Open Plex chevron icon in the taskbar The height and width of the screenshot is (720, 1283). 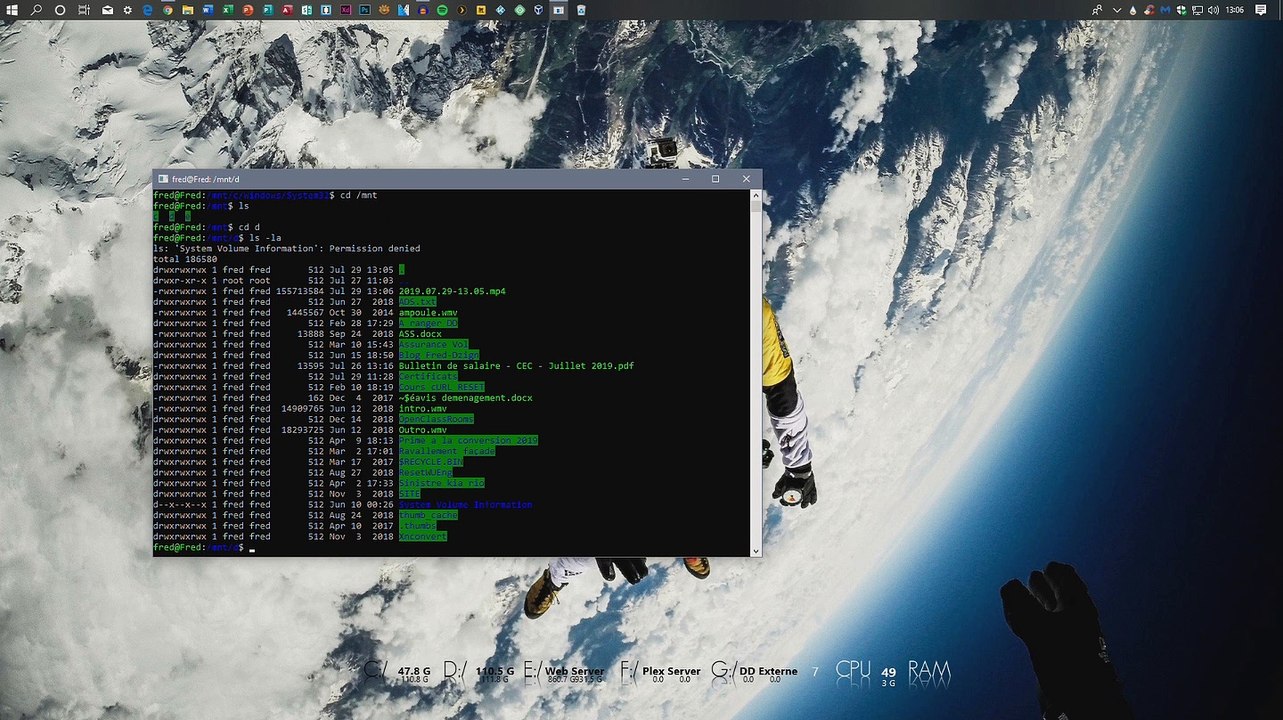point(463,10)
